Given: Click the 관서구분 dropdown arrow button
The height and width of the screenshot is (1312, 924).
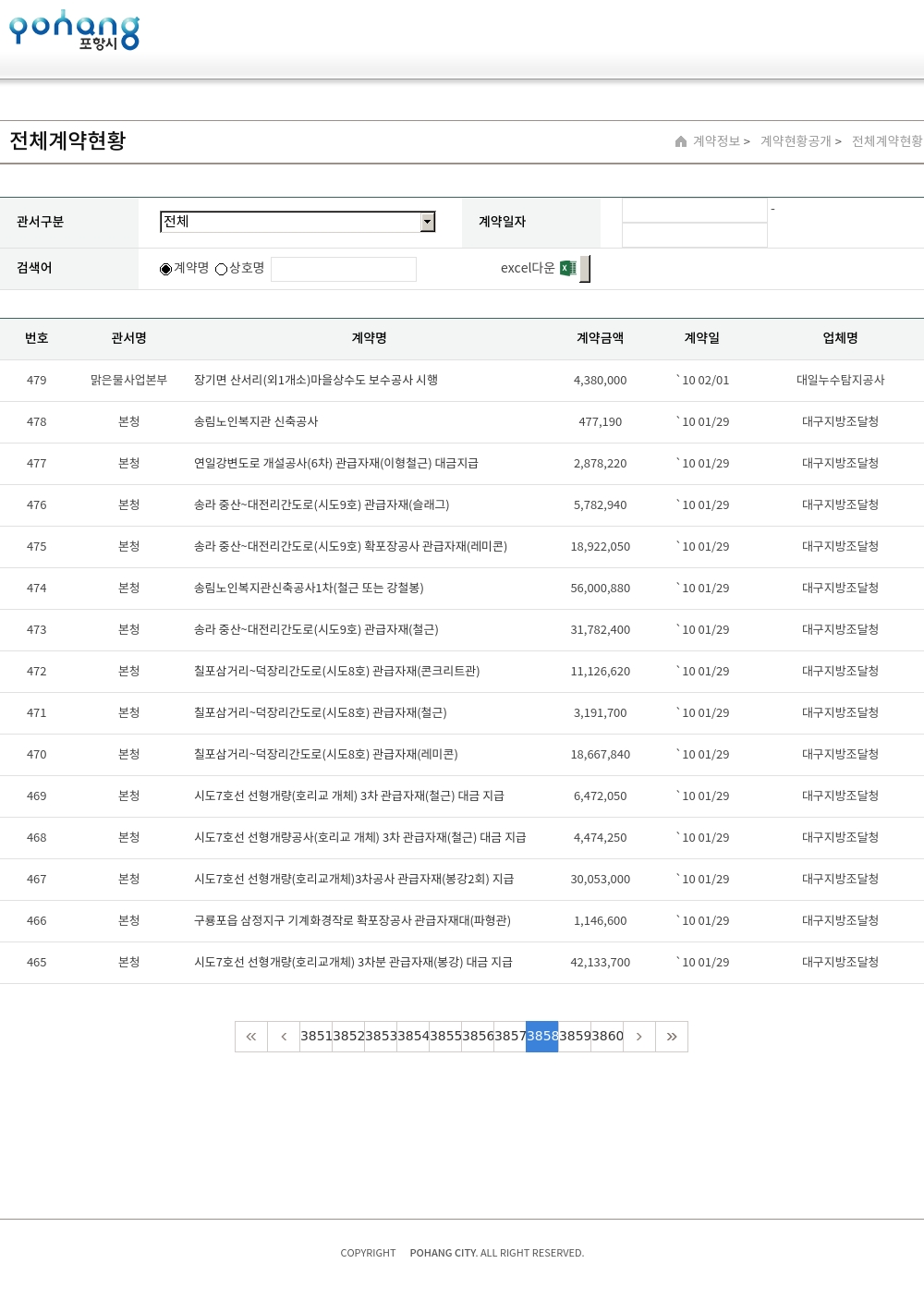Looking at the screenshot, I should (x=427, y=222).
